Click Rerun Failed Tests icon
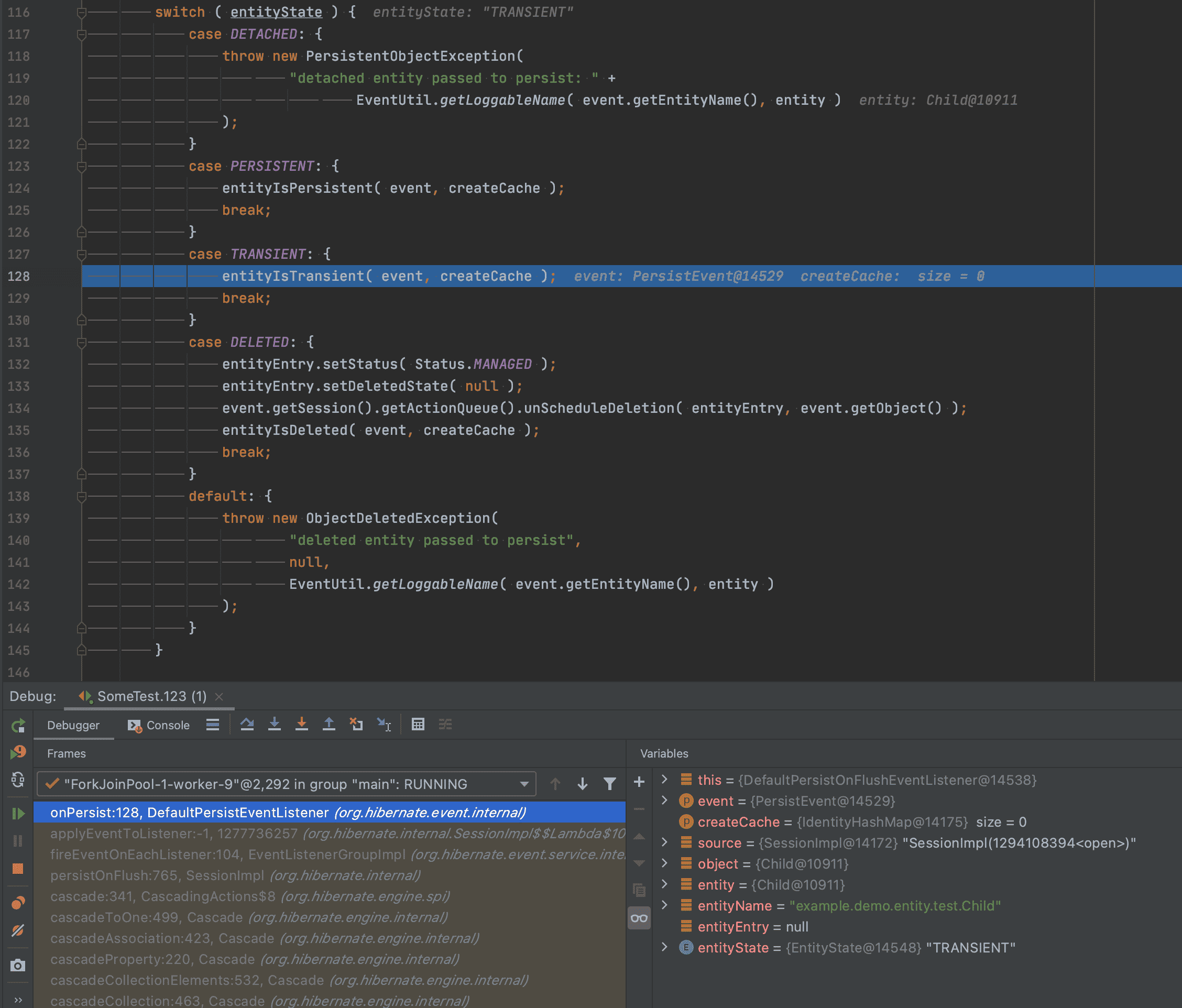Screen dimensions: 1182x1008 click(x=18, y=752)
